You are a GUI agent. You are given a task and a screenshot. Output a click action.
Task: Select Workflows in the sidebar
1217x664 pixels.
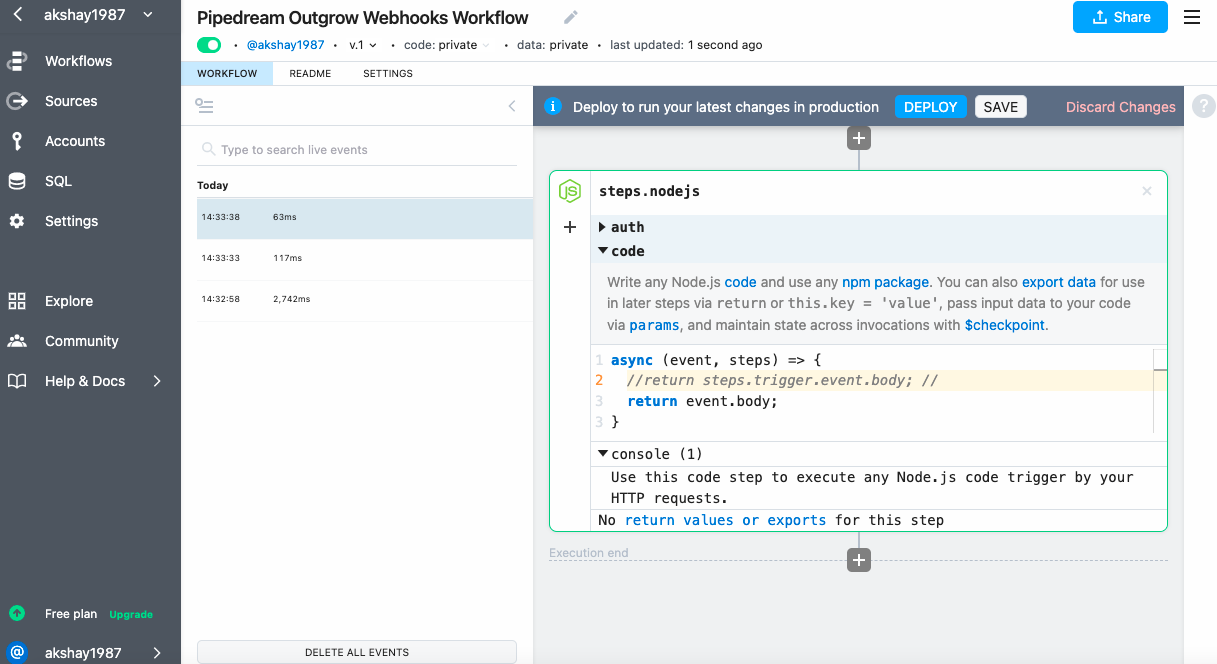coord(78,61)
